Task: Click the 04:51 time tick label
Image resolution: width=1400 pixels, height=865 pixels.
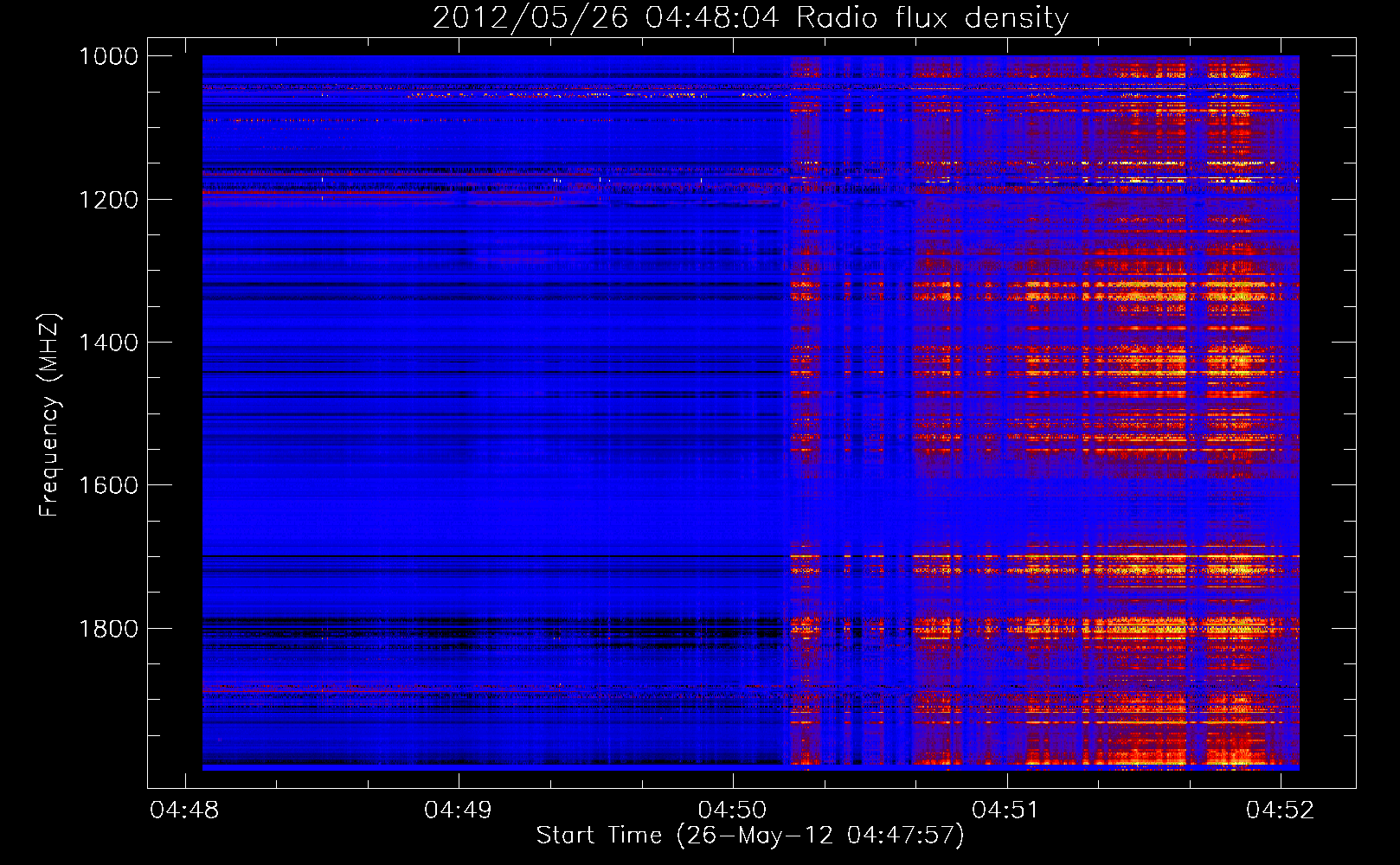Action: [1005, 810]
